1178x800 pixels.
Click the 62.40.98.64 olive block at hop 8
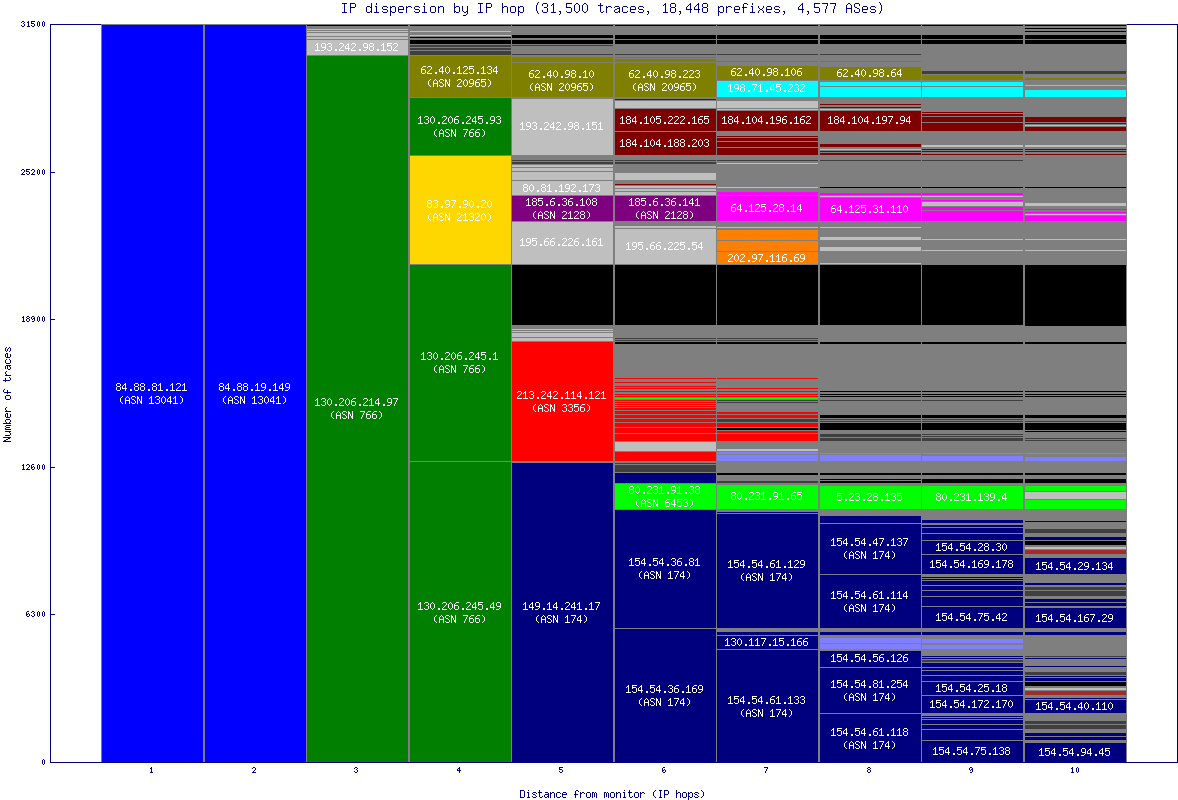[x=870, y=73]
